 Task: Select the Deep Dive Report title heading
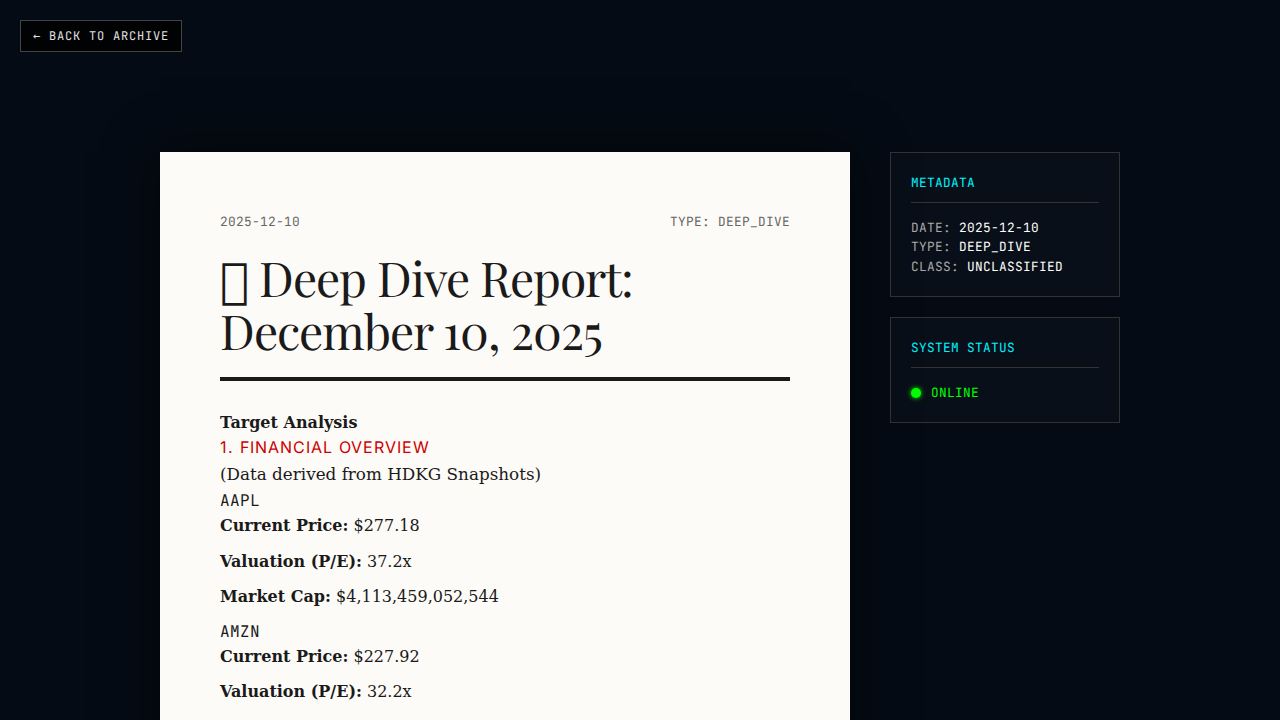(426, 306)
